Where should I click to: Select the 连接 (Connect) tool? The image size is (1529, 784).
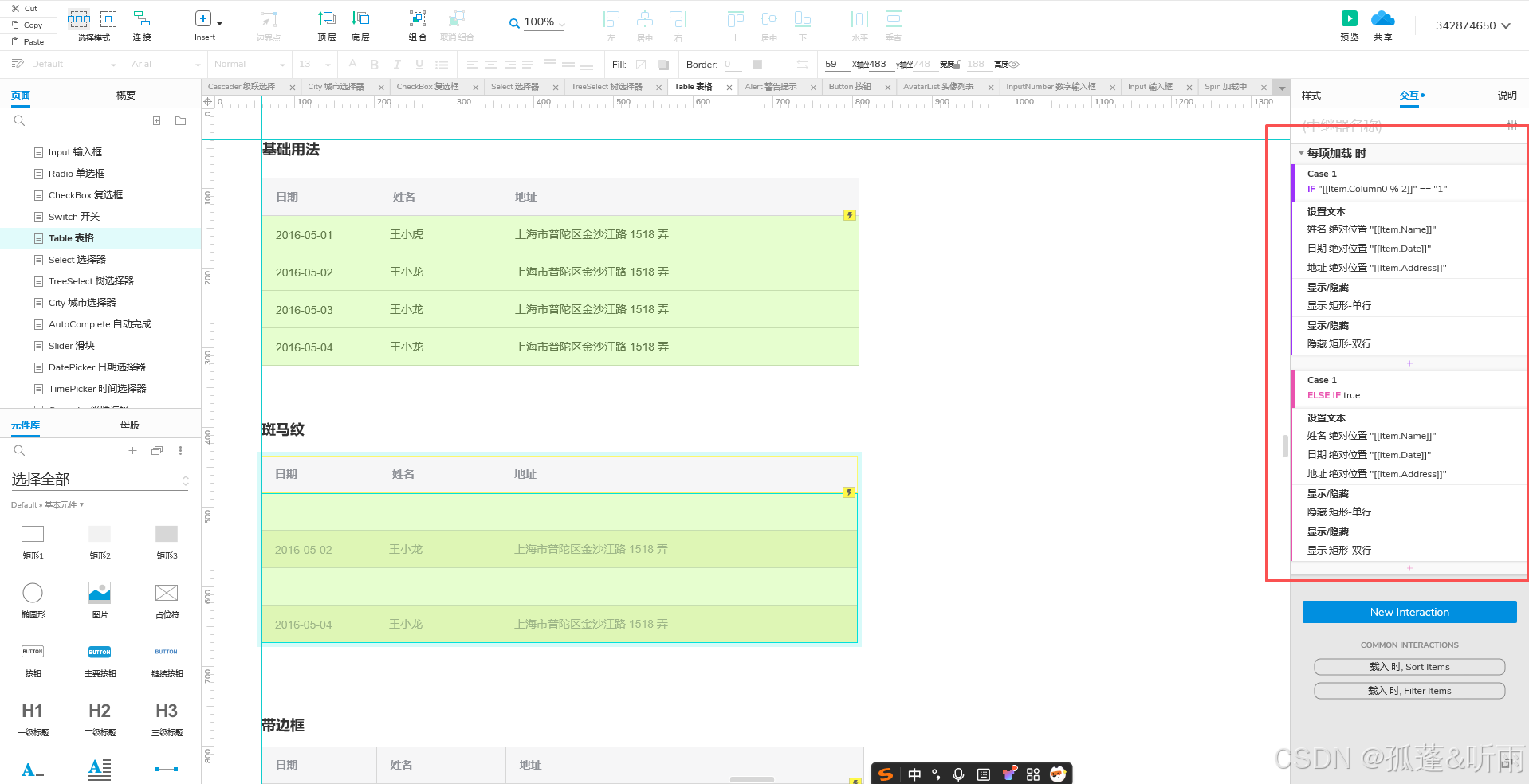(x=141, y=22)
